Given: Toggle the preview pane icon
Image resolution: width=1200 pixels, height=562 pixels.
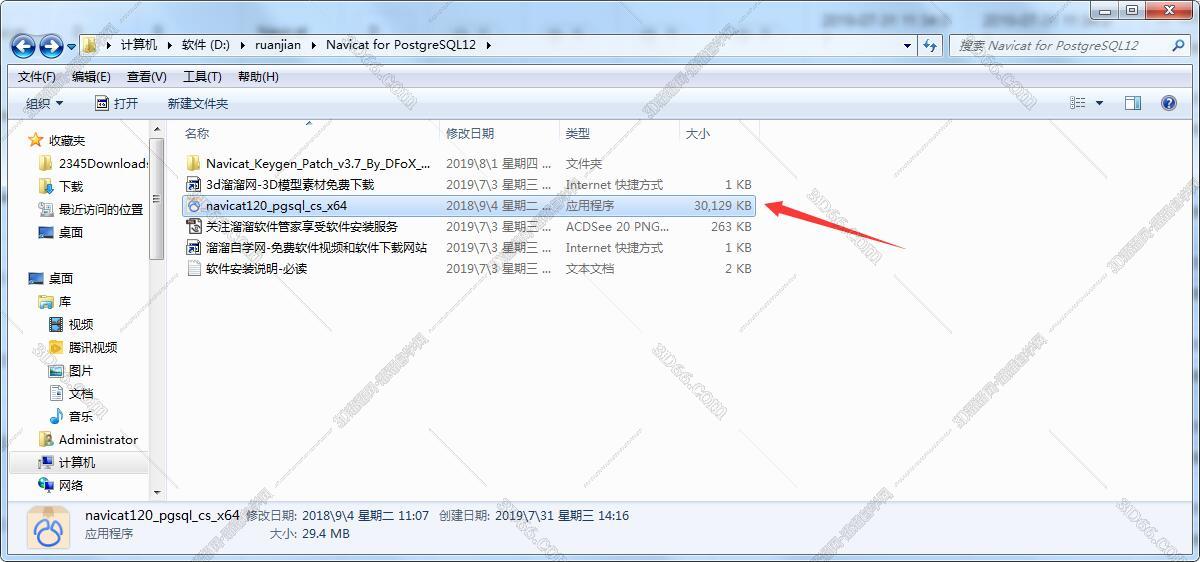Looking at the screenshot, I should click(1133, 103).
